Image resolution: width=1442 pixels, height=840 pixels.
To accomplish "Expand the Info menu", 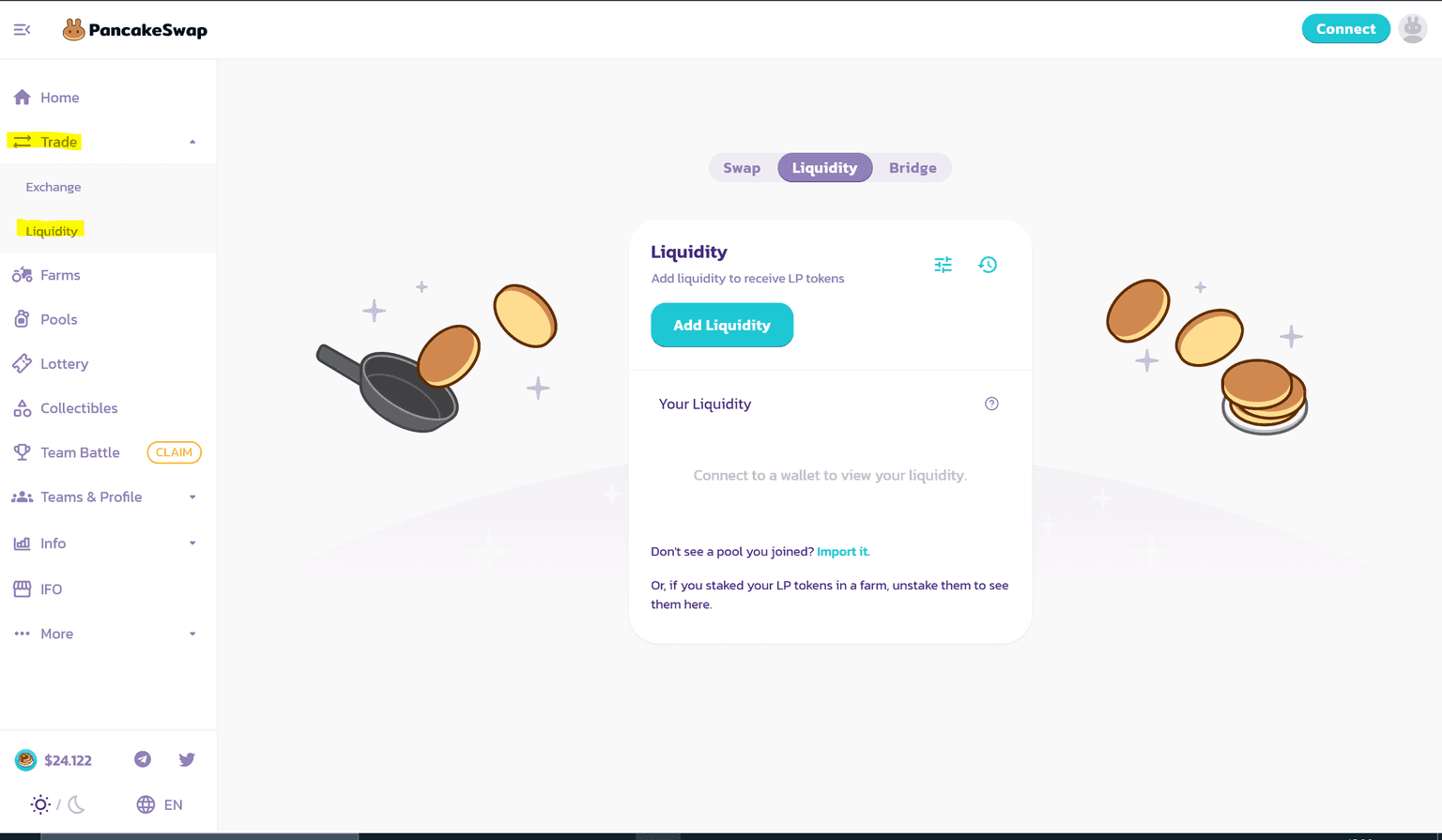I will (x=108, y=543).
